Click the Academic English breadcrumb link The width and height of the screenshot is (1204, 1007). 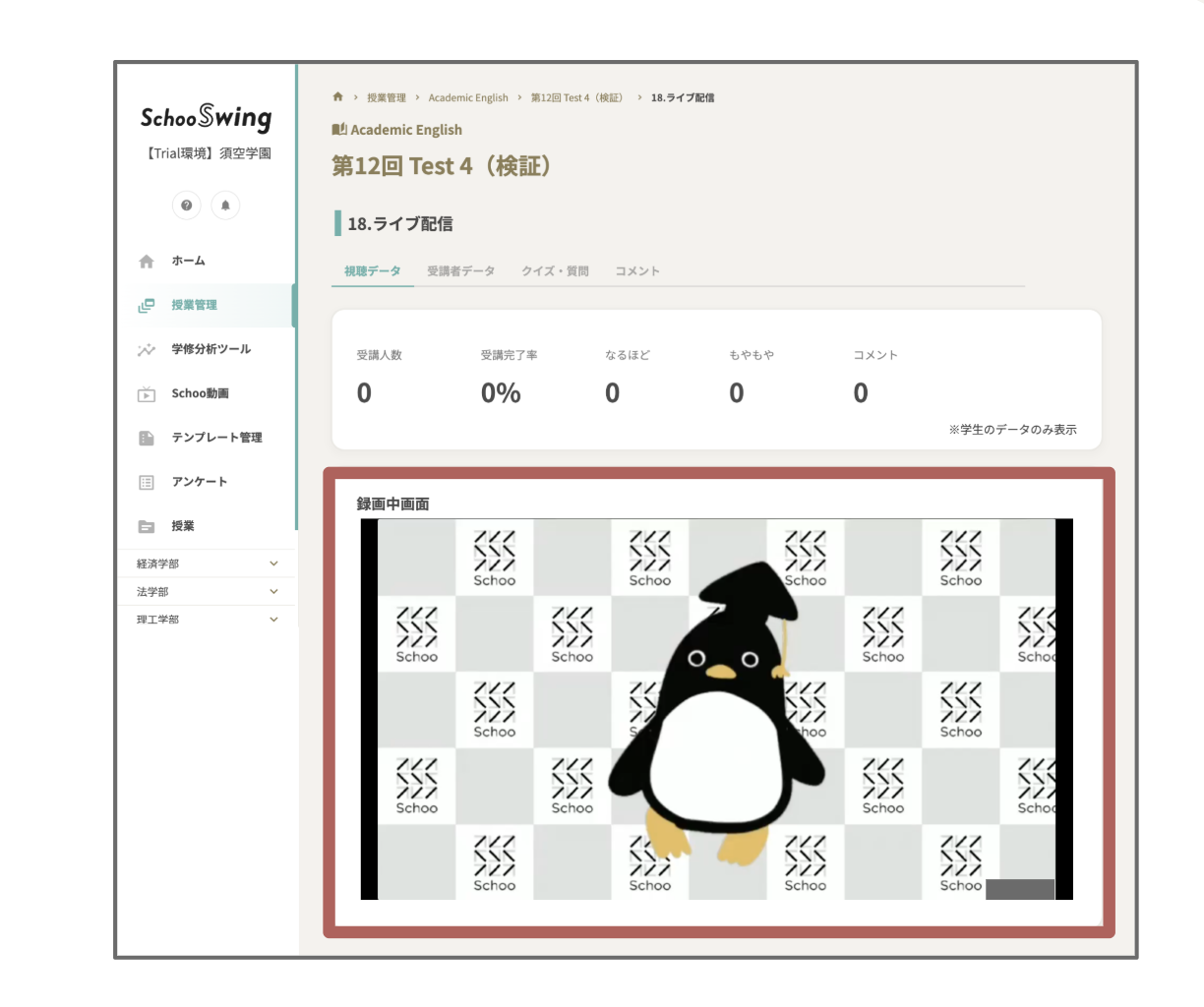468,98
